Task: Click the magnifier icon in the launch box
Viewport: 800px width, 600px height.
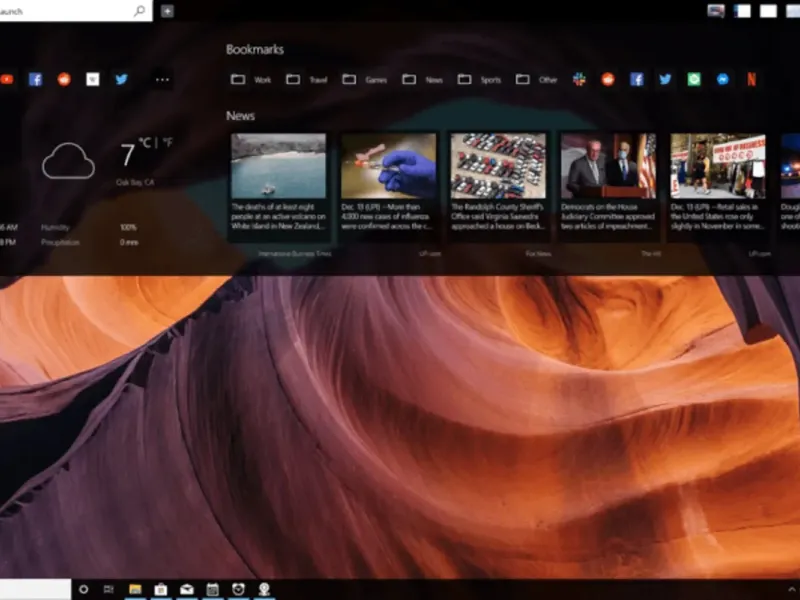Action: coord(139,11)
